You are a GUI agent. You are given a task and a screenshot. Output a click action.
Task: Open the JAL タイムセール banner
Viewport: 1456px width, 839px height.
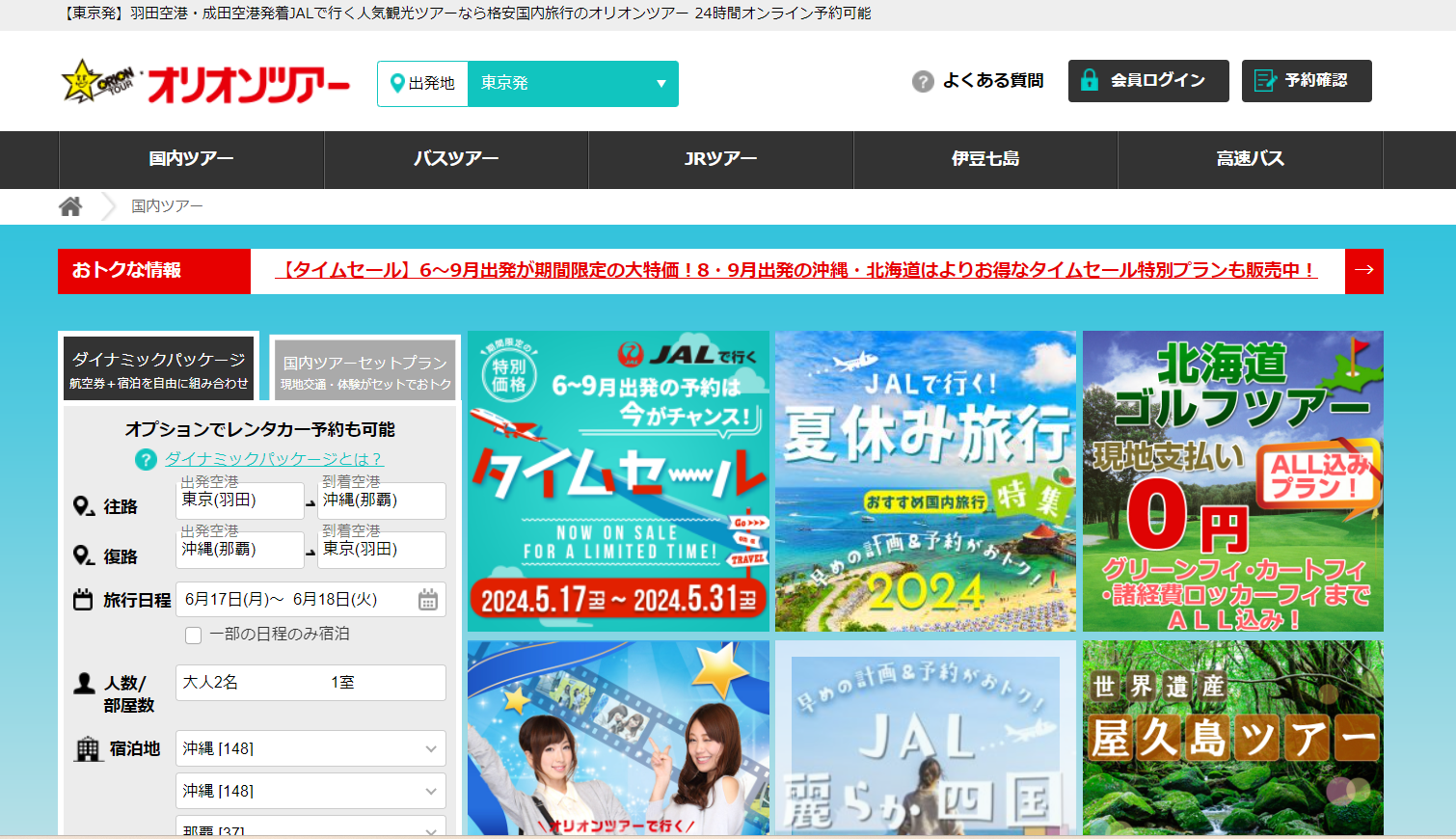pos(618,481)
